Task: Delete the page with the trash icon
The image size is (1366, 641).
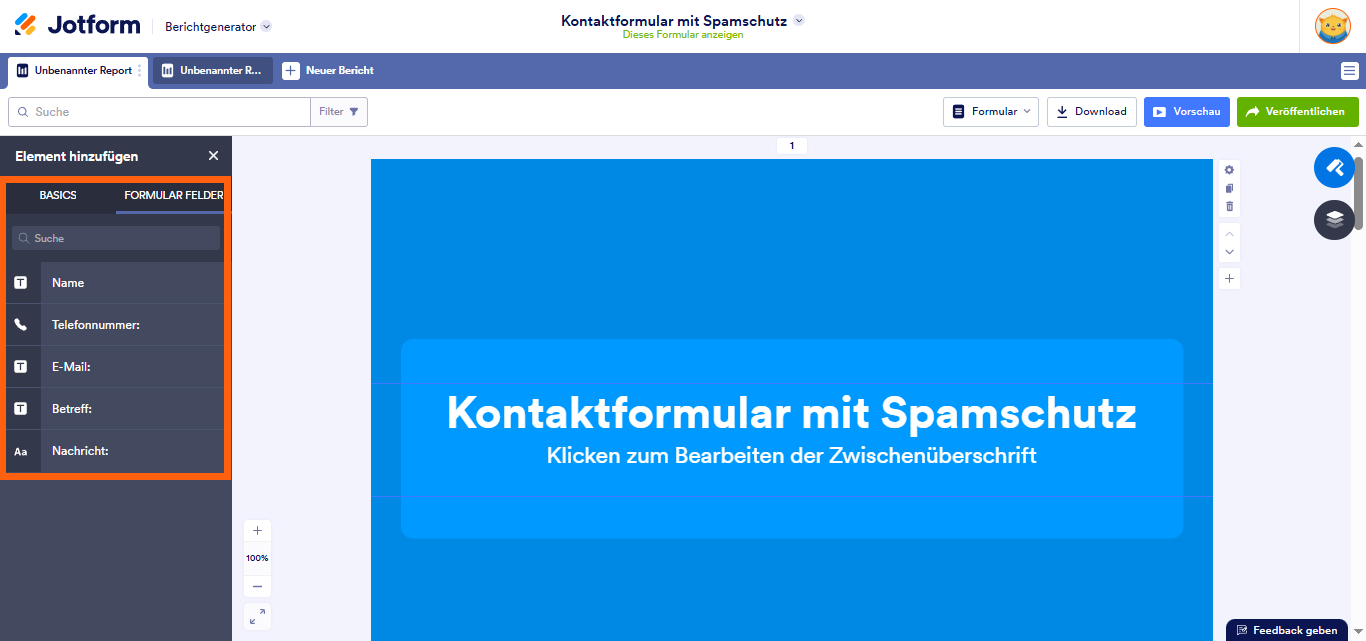Action: click(1229, 206)
